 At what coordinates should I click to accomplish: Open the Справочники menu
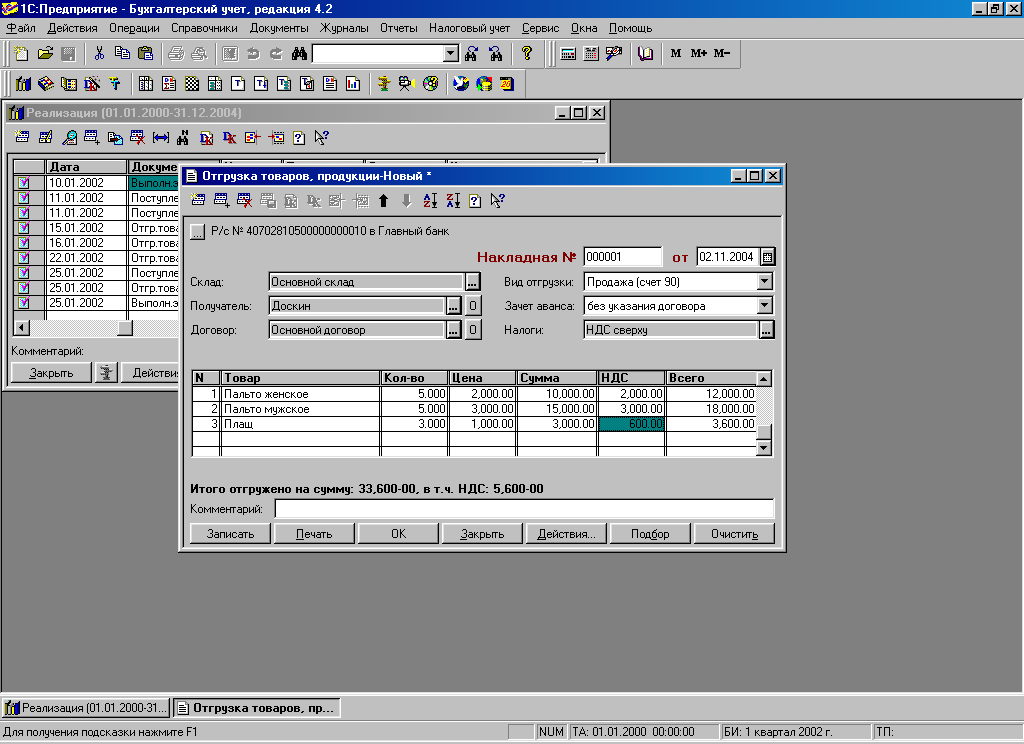(204, 28)
